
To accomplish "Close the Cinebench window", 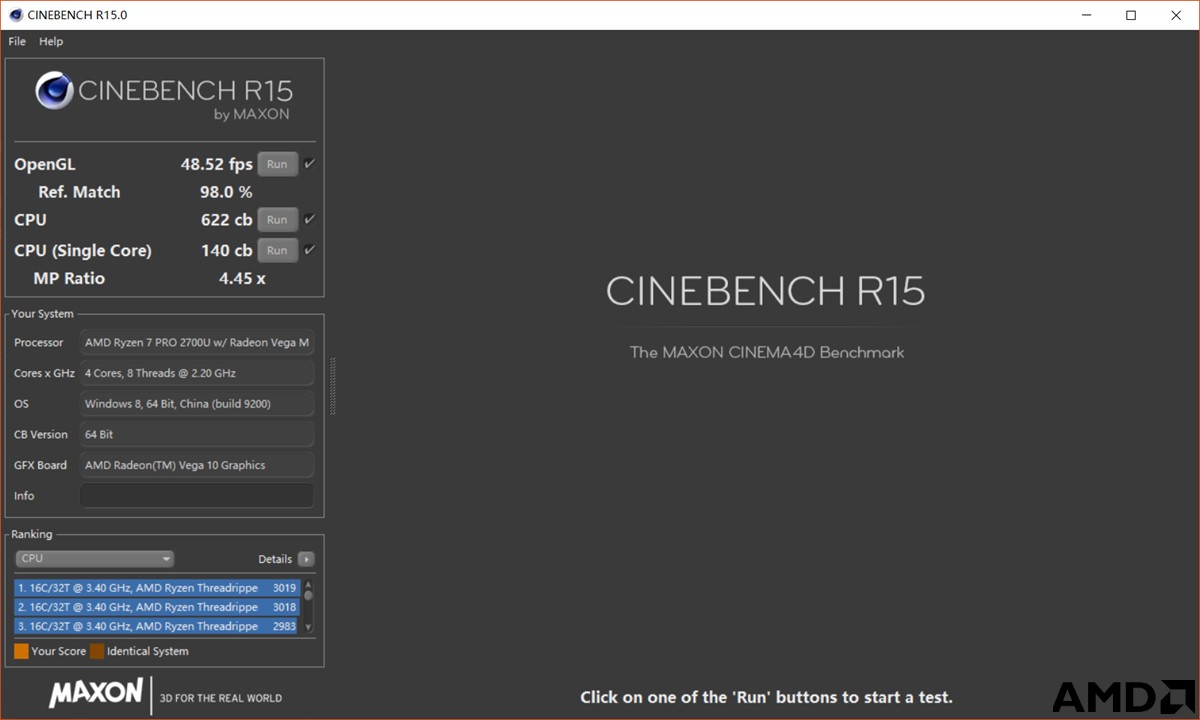I will point(1176,15).
